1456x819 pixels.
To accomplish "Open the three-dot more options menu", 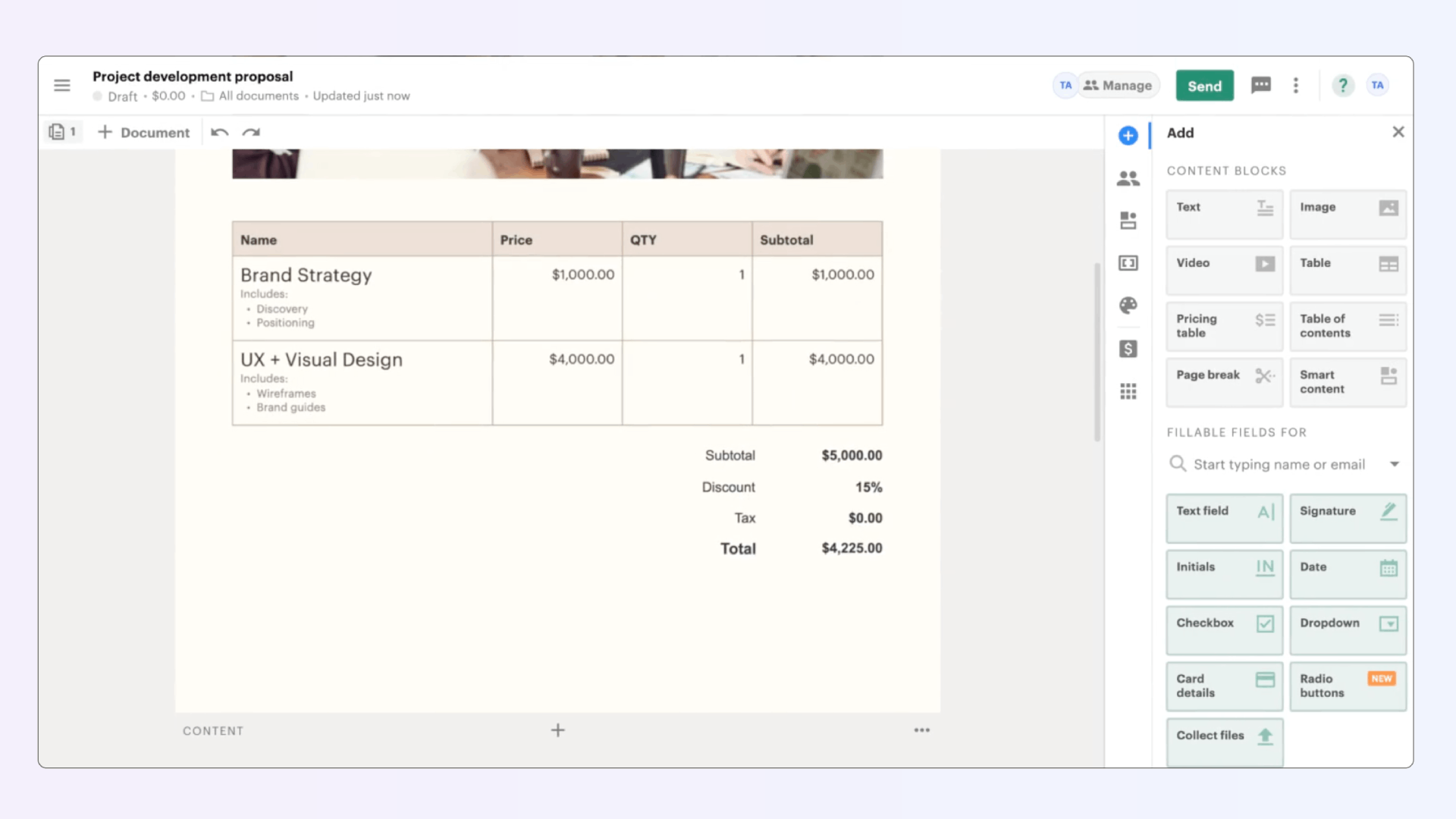I will point(1296,86).
